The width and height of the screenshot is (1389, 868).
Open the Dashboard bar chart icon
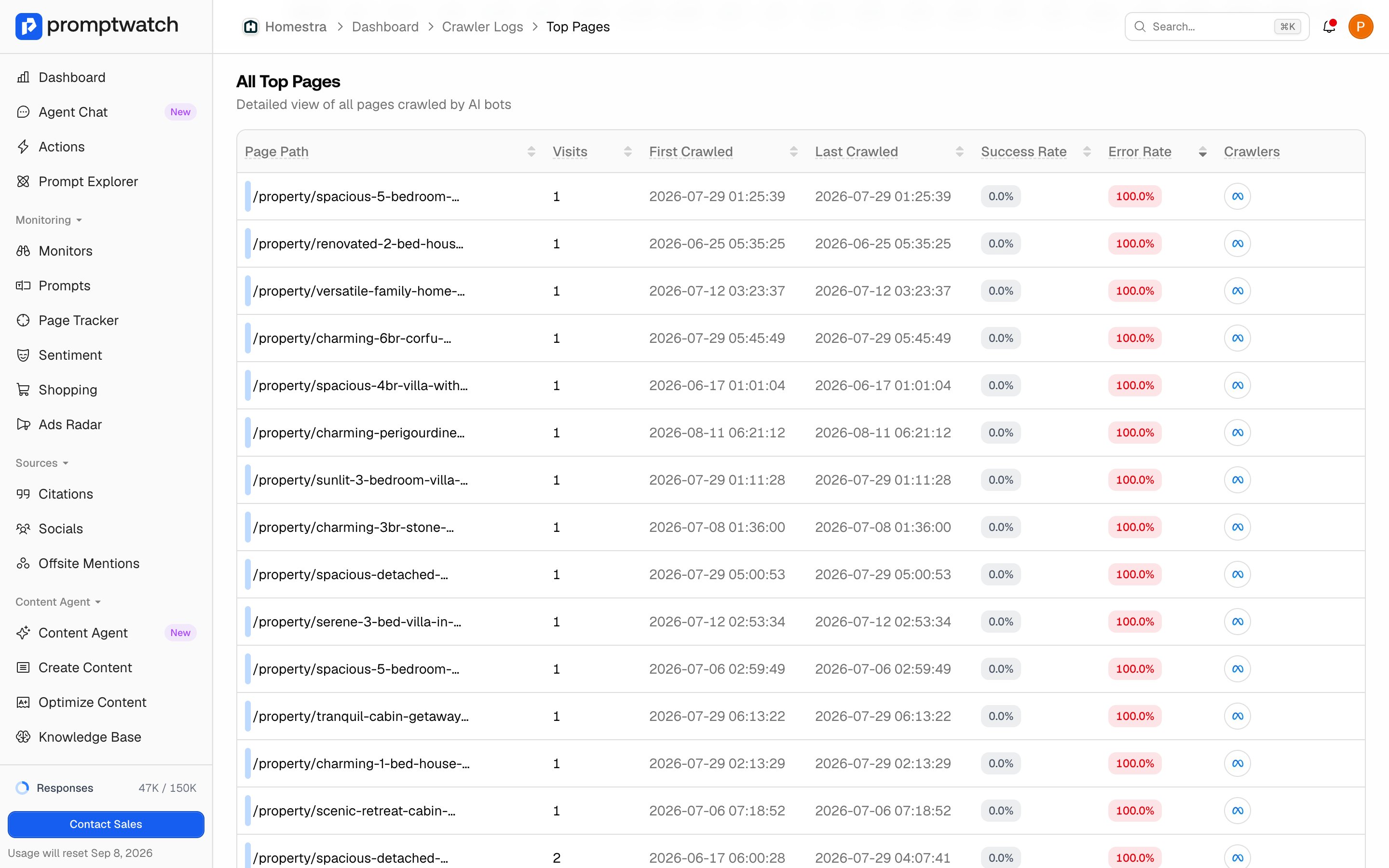click(23, 78)
